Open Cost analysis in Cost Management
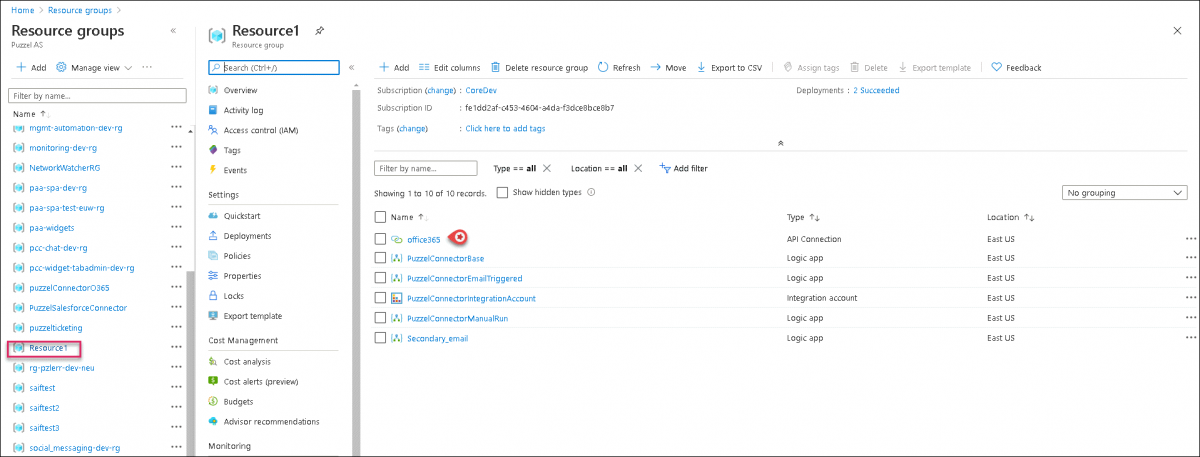The width and height of the screenshot is (1200, 457). (246, 361)
